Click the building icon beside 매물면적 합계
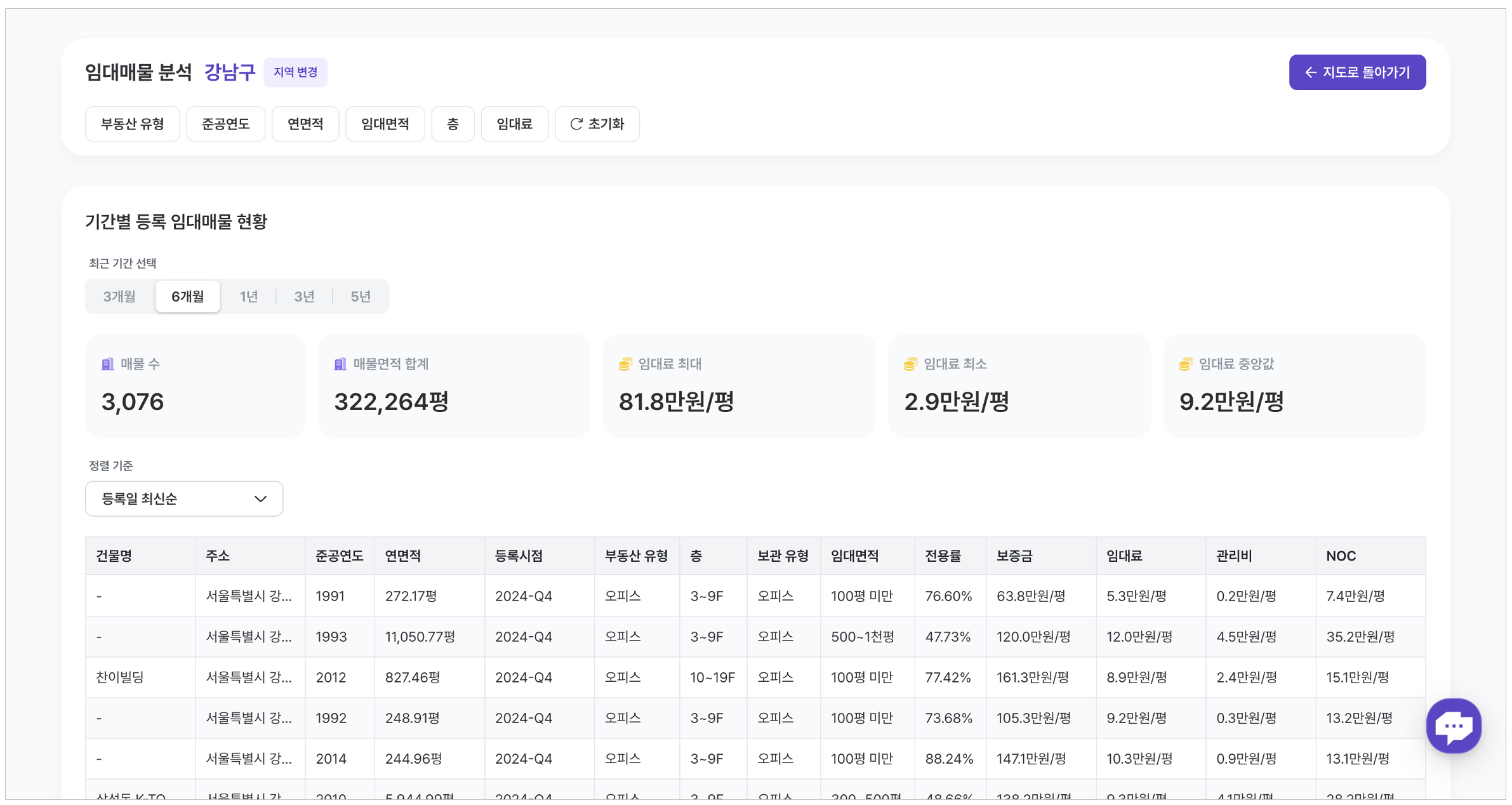 [340, 364]
